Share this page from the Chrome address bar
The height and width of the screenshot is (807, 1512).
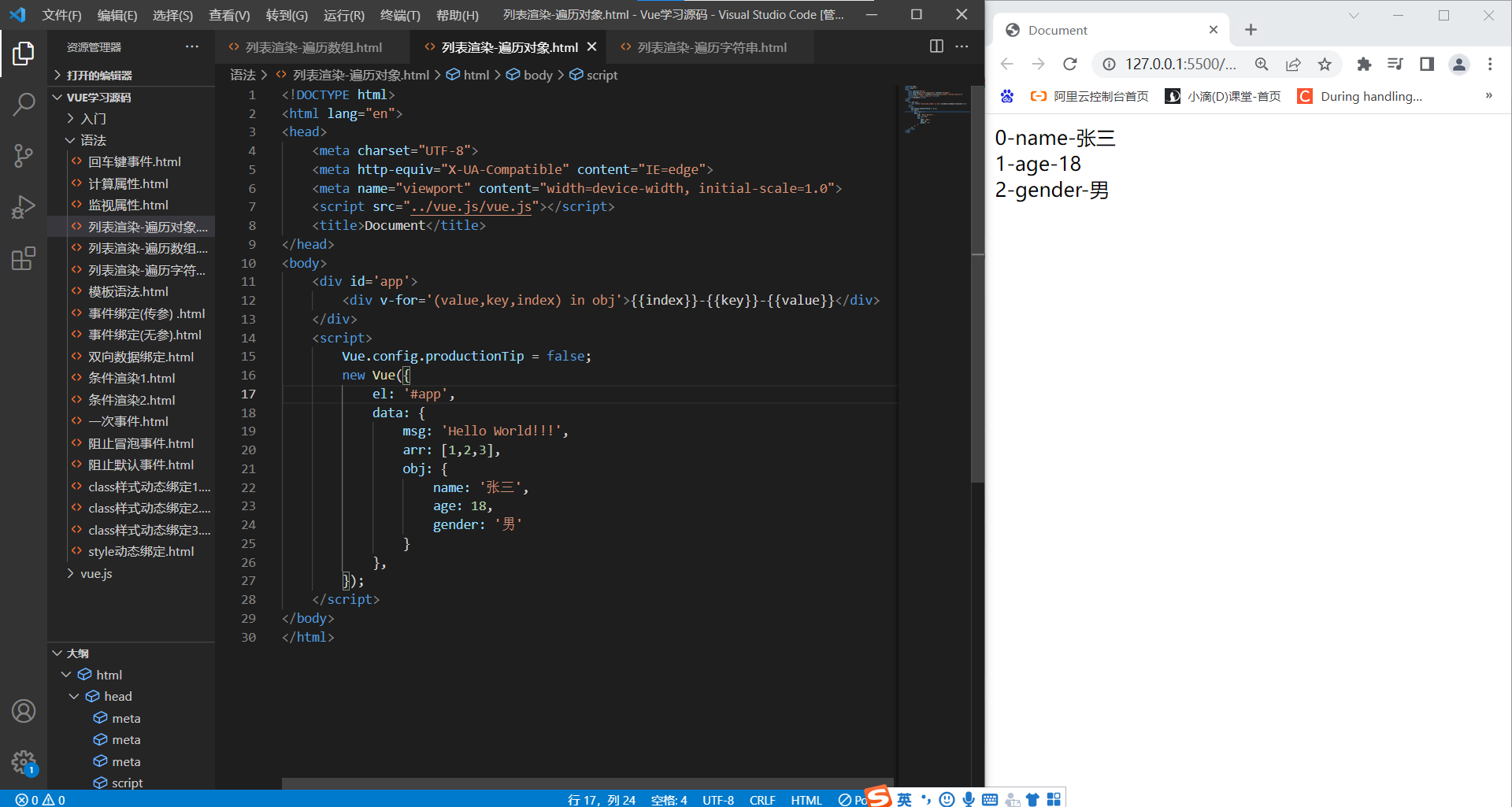pyautogui.click(x=1293, y=65)
